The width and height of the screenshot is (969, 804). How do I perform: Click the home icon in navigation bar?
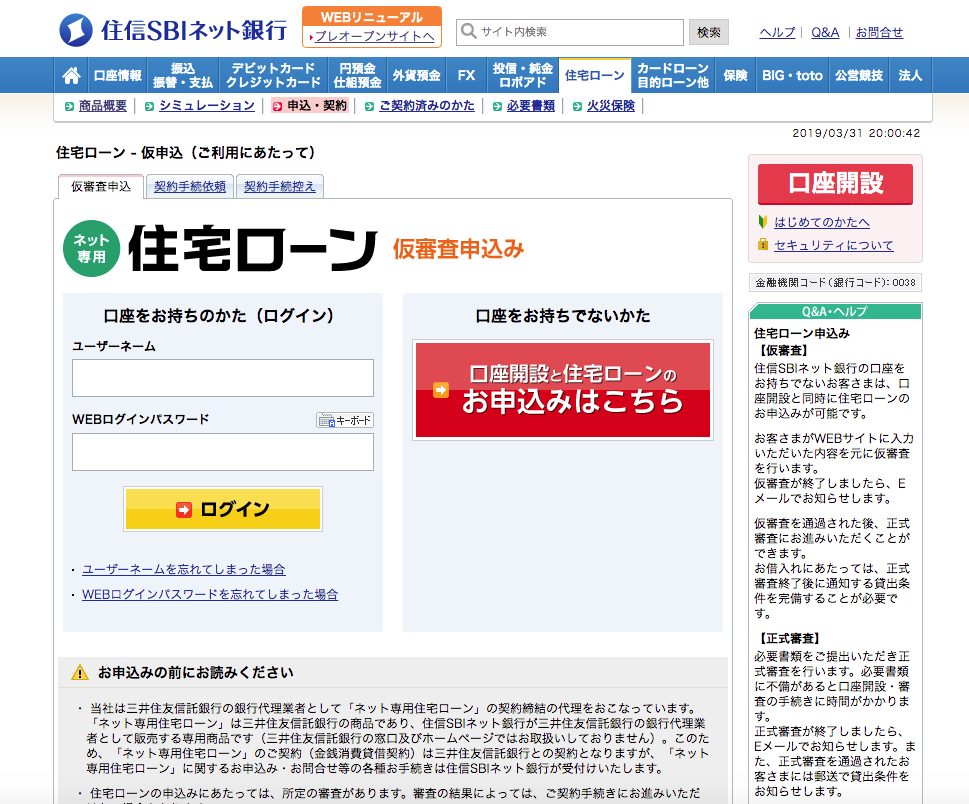tap(71, 75)
